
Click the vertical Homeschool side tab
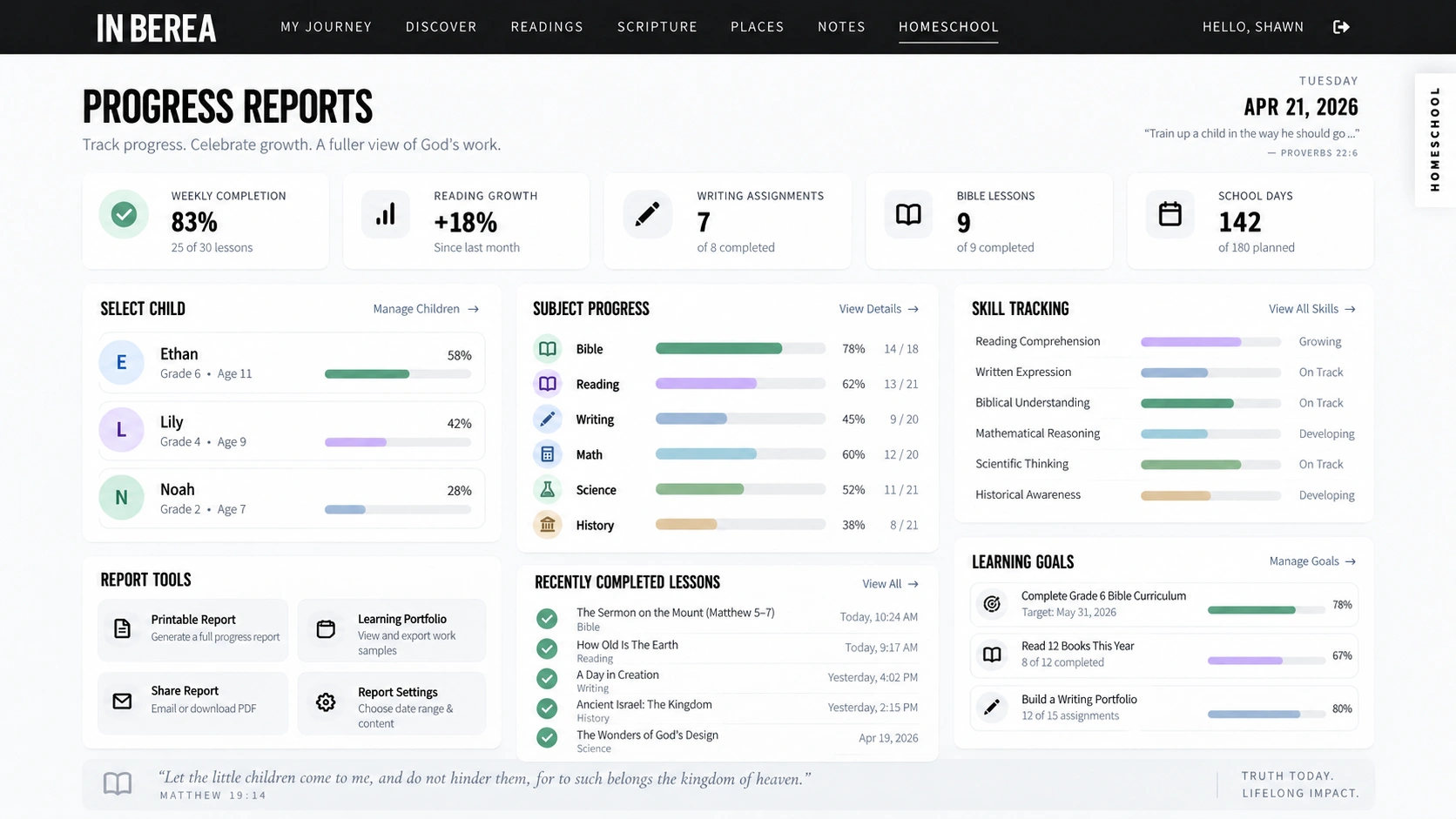(x=1435, y=139)
